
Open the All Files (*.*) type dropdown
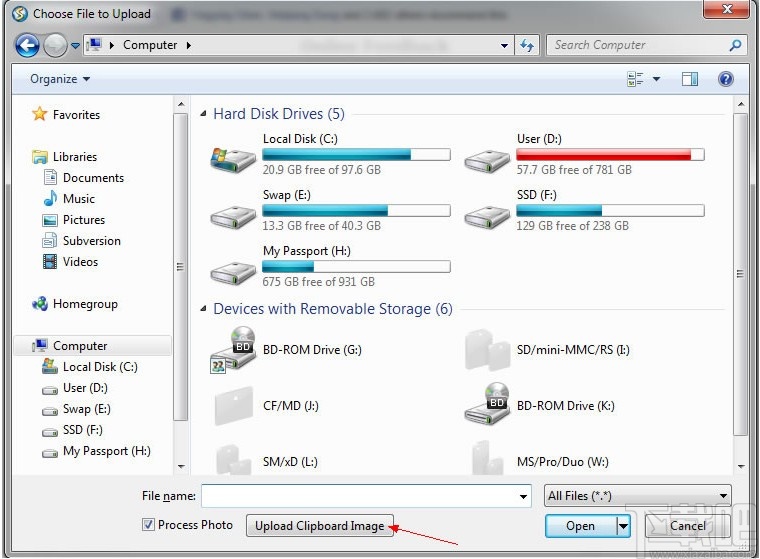tap(637, 496)
